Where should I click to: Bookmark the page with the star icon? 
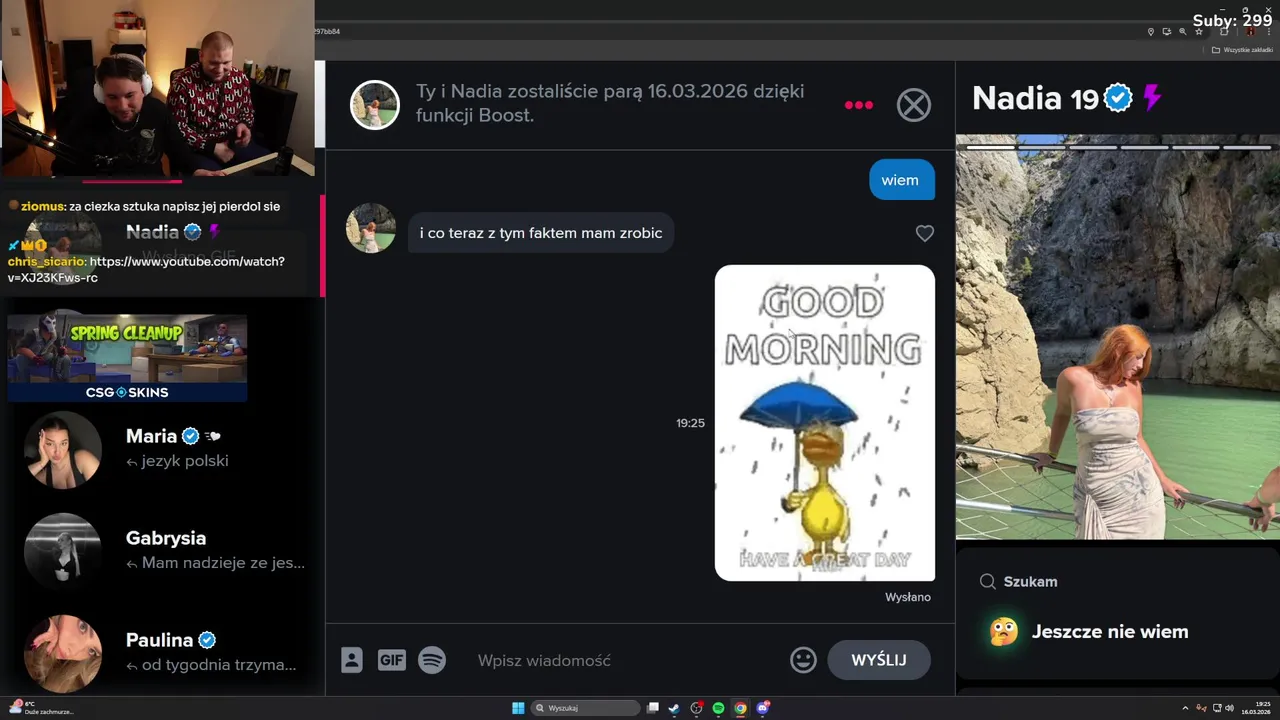(1199, 32)
